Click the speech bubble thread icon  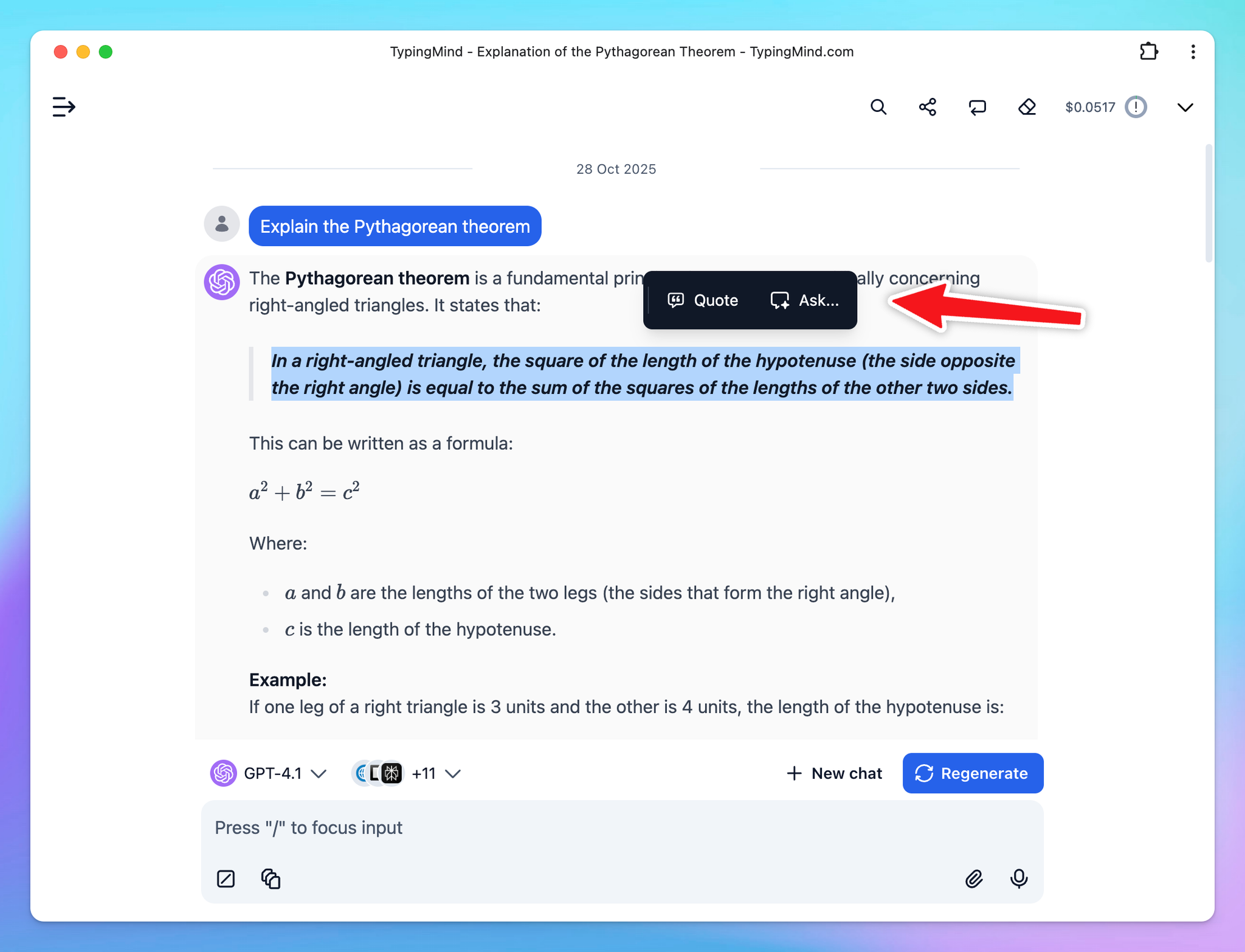click(977, 107)
